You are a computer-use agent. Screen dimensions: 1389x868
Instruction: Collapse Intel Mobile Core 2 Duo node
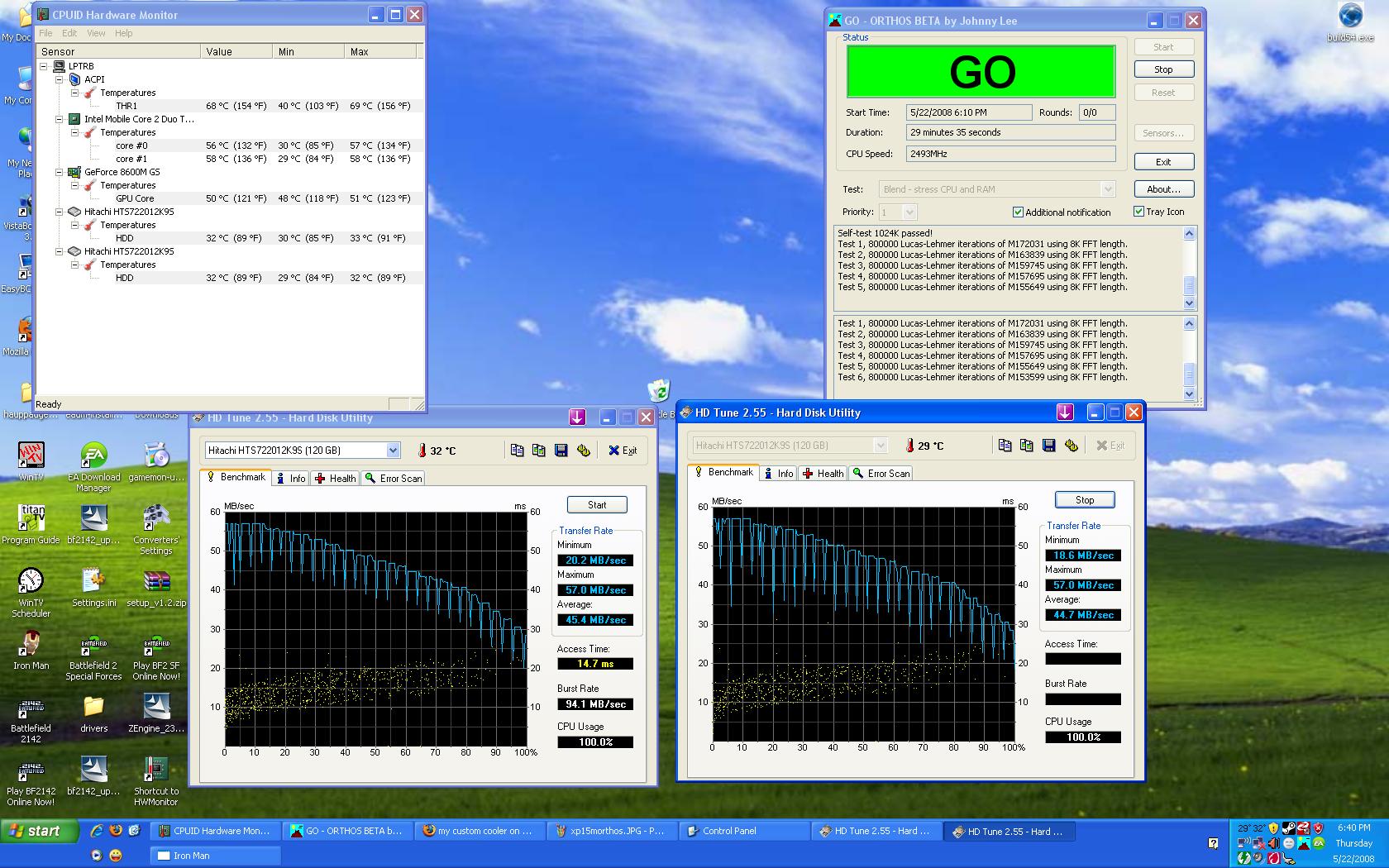(x=60, y=119)
